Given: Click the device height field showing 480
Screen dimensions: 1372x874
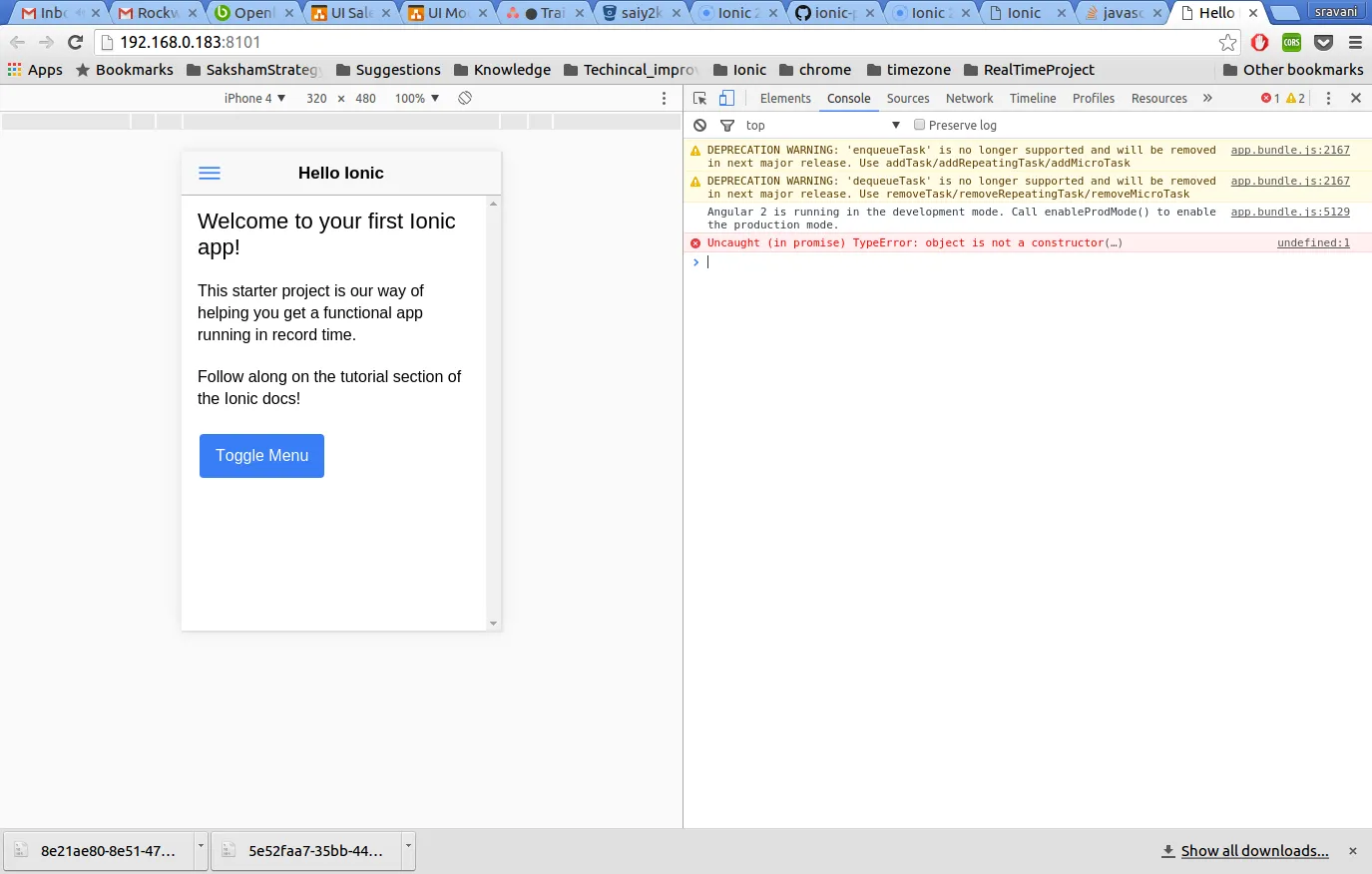Looking at the screenshot, I should tap(366, 98).
